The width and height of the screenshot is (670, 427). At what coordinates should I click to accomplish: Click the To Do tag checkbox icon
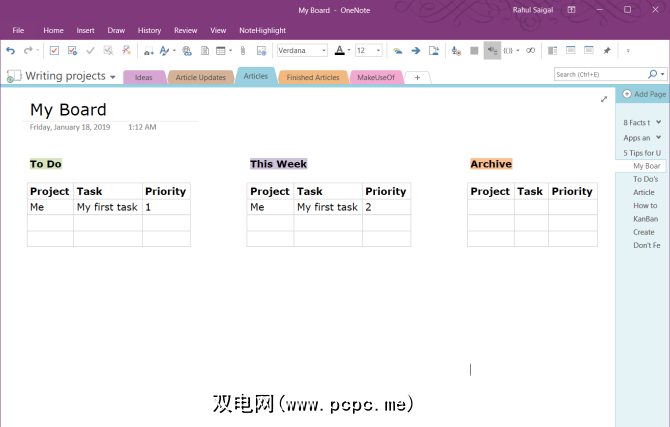tap(54, 50)
